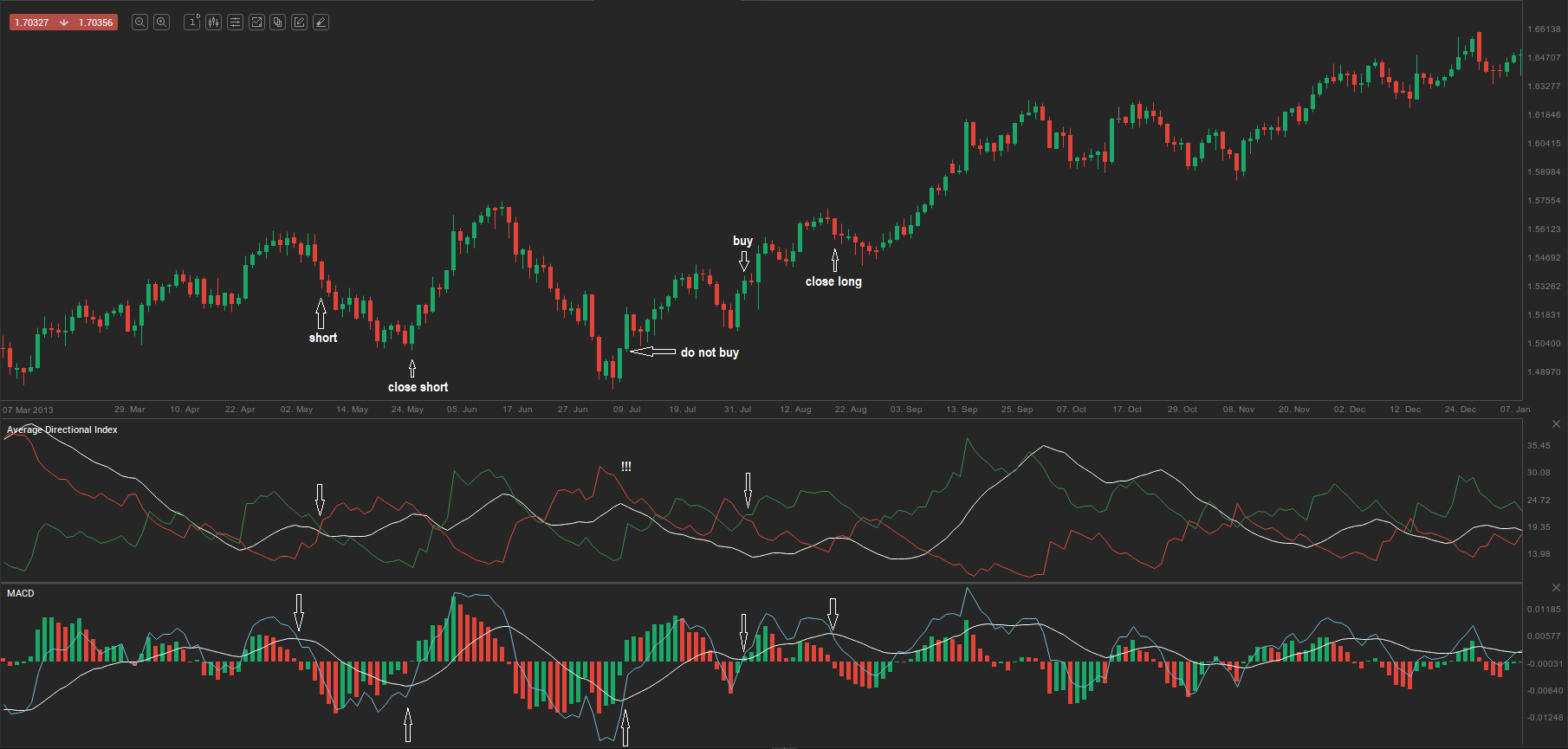Click the duplicate chart icon
This screenshot has height=749, width=1568.
click(x=277, y=23)
